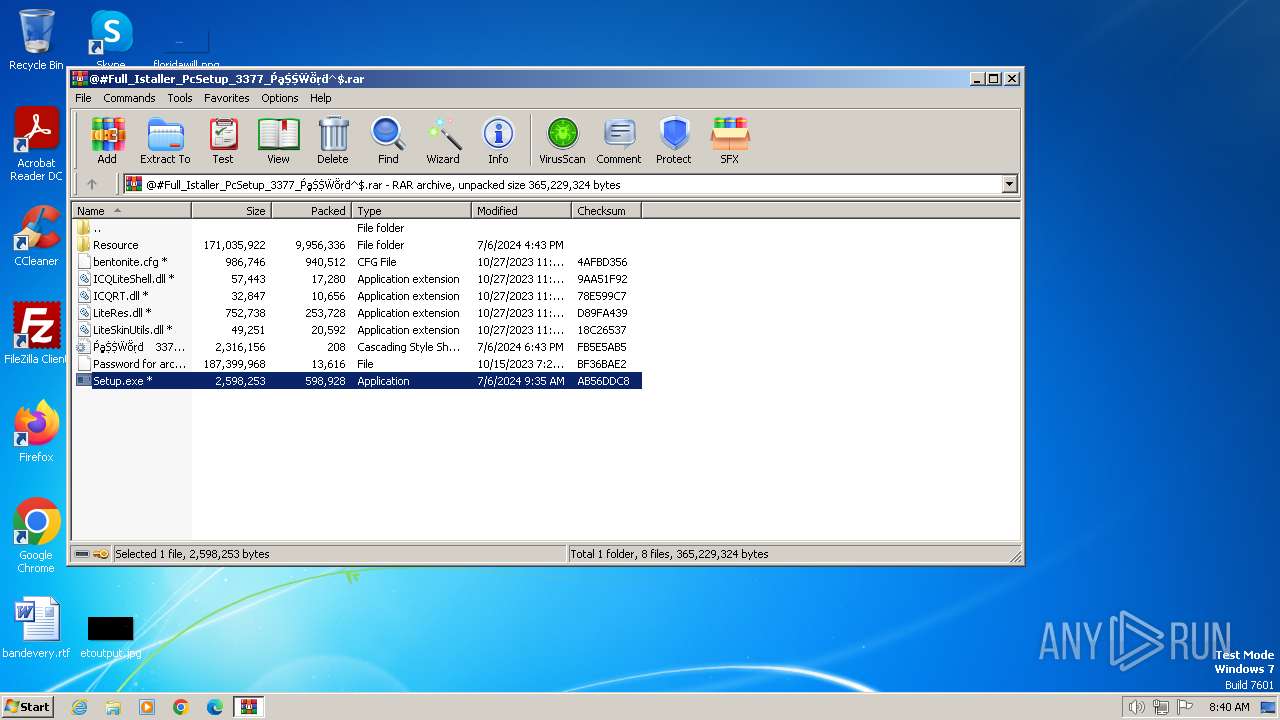
Task: Click the Start button
Action: coord(28,706)
